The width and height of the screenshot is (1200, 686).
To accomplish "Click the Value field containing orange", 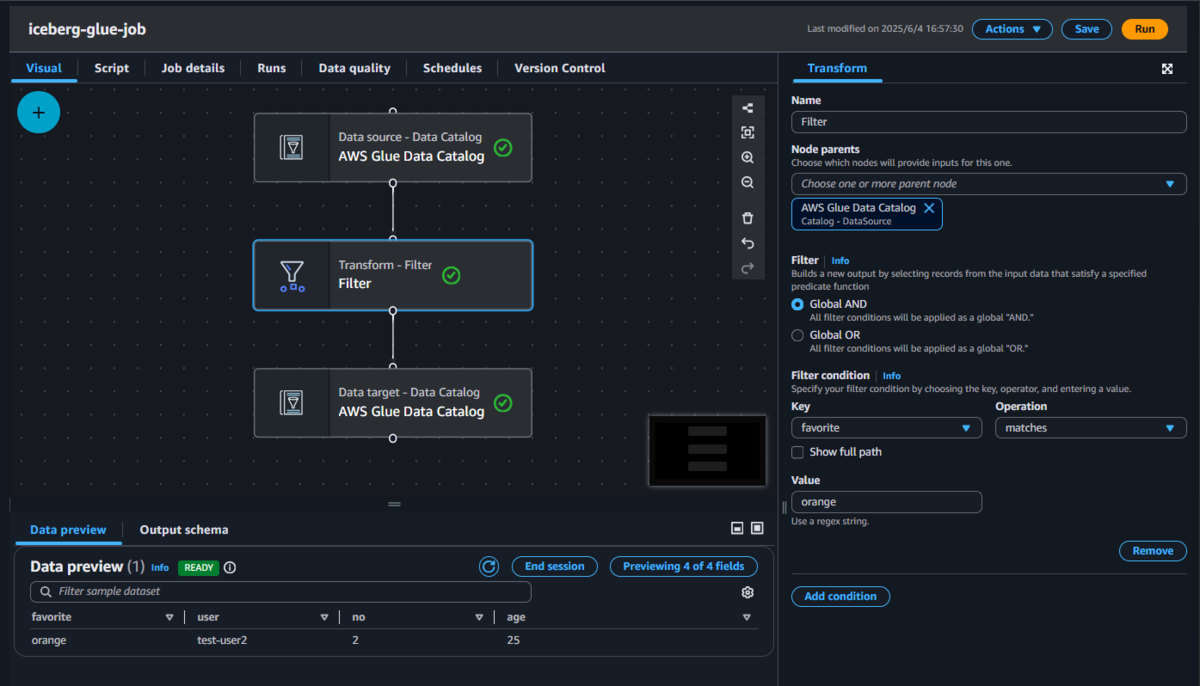I will tap(886, 502).
